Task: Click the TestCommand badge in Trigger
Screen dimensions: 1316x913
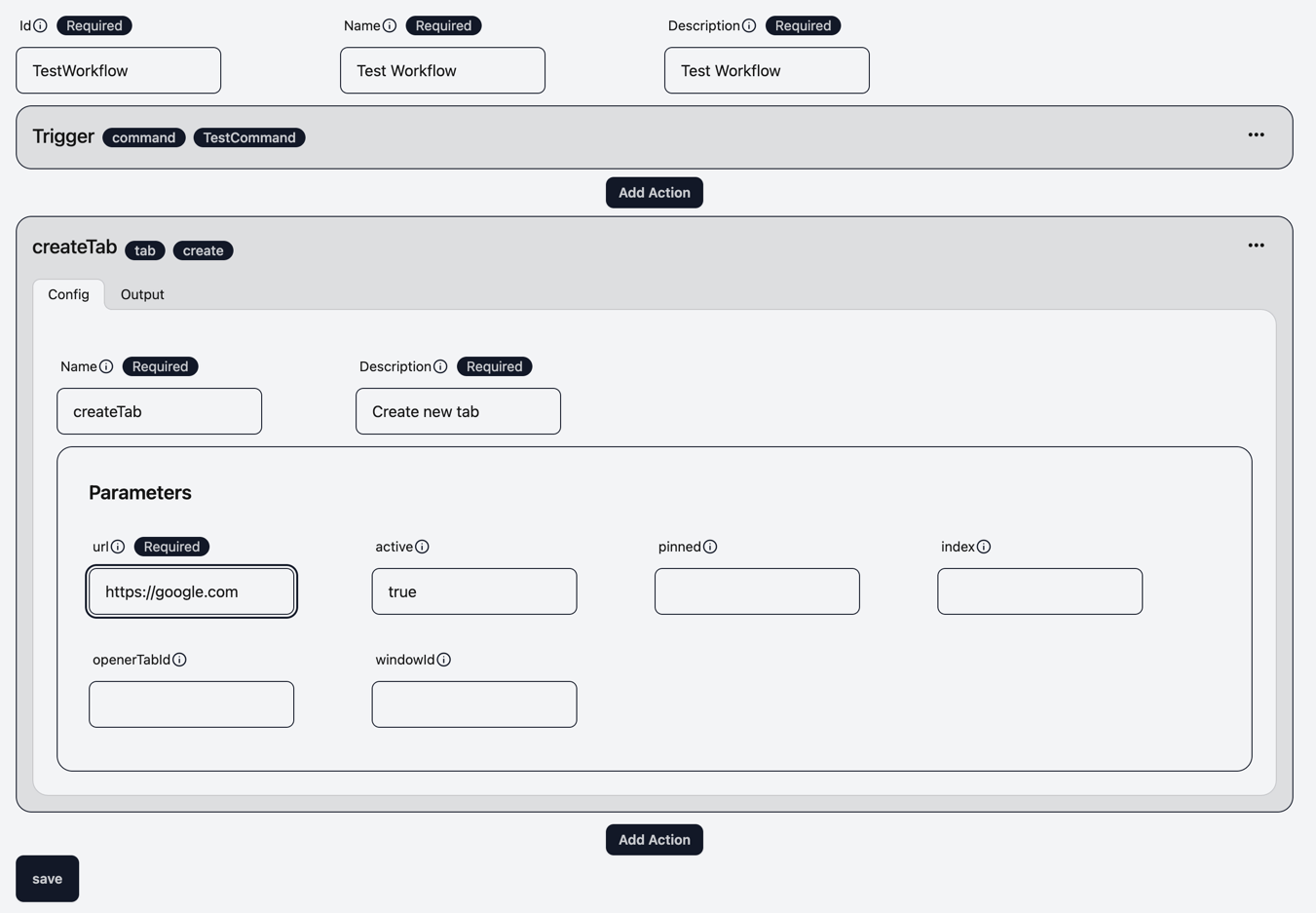Action: (249, 137)
